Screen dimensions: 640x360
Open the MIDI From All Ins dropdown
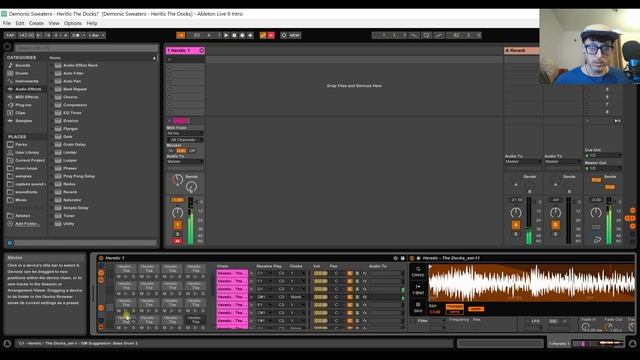(x=185, y=133)
